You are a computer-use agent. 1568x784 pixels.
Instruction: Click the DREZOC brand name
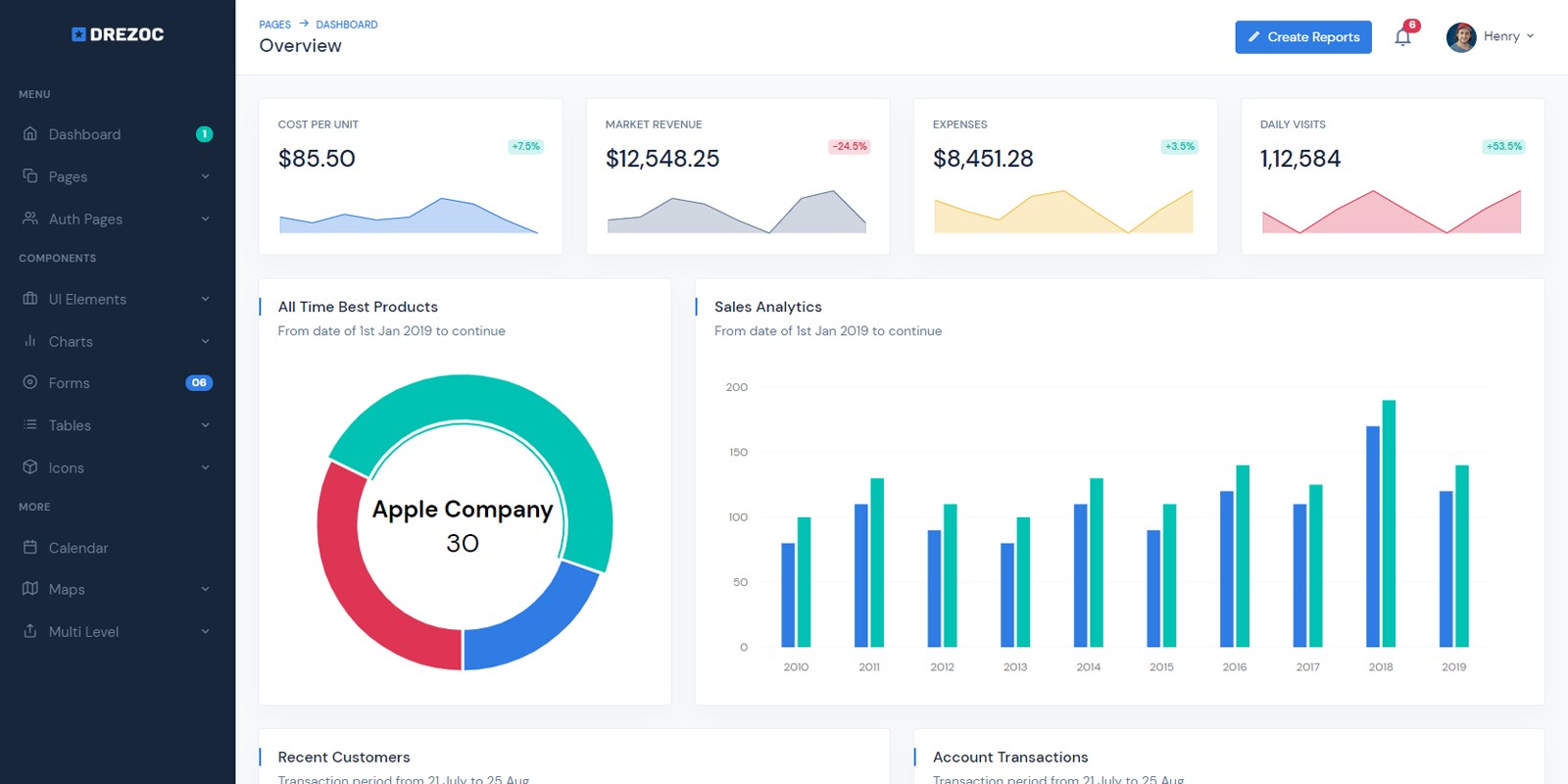(x=126, y=34)
